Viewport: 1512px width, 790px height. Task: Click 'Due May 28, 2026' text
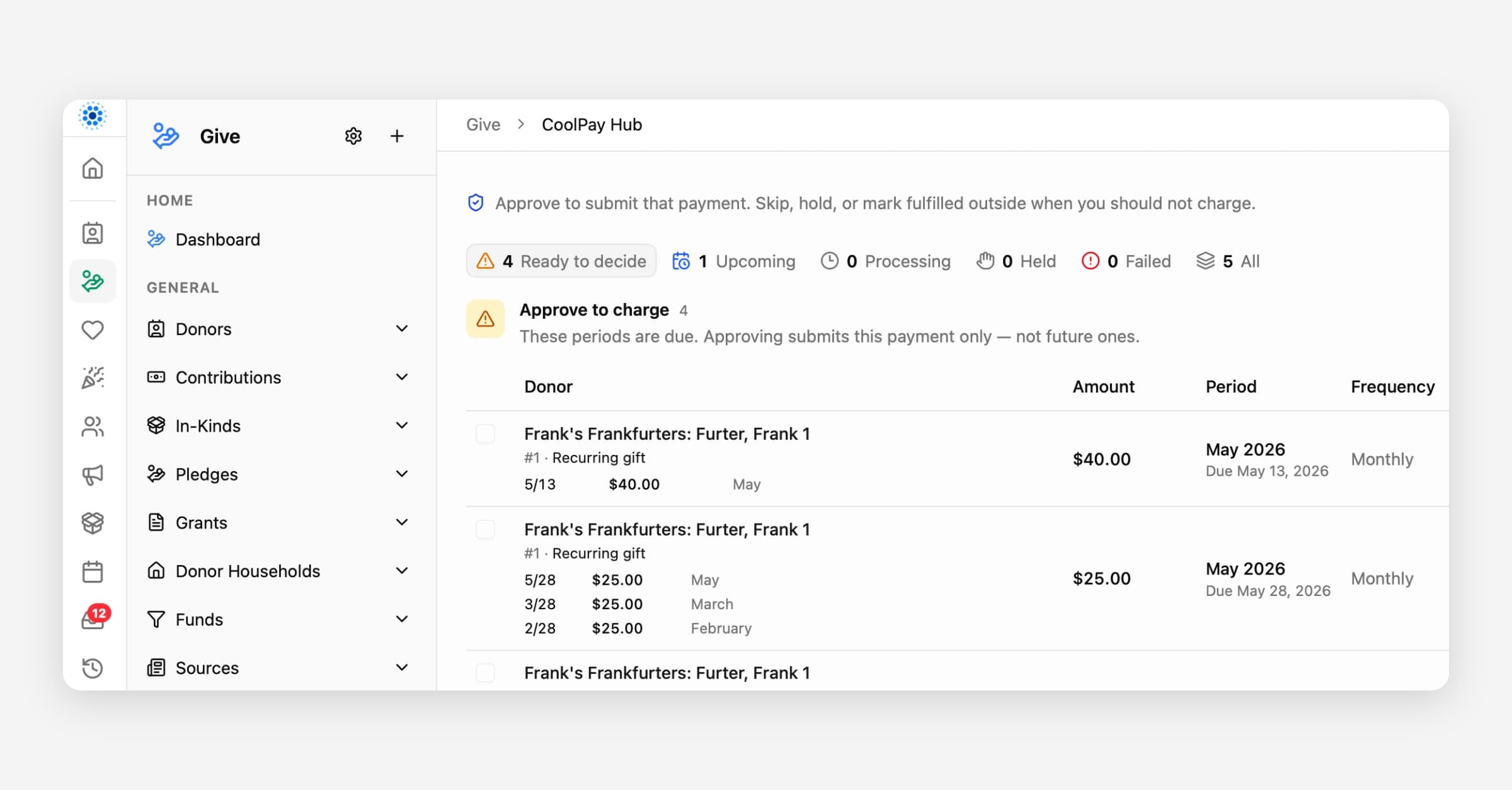point(1268,591)
